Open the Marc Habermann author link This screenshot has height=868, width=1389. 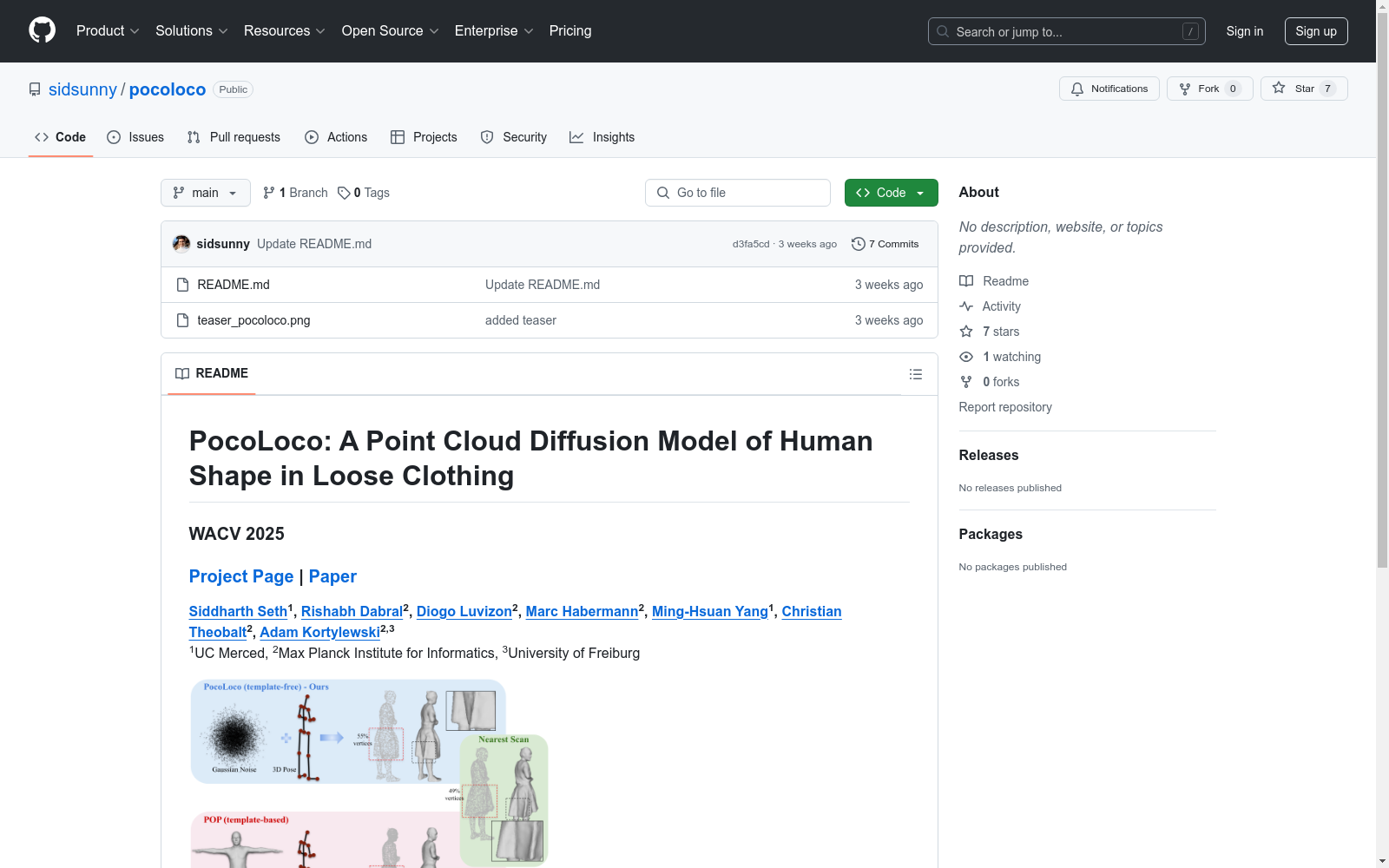[x=582, y=611]
